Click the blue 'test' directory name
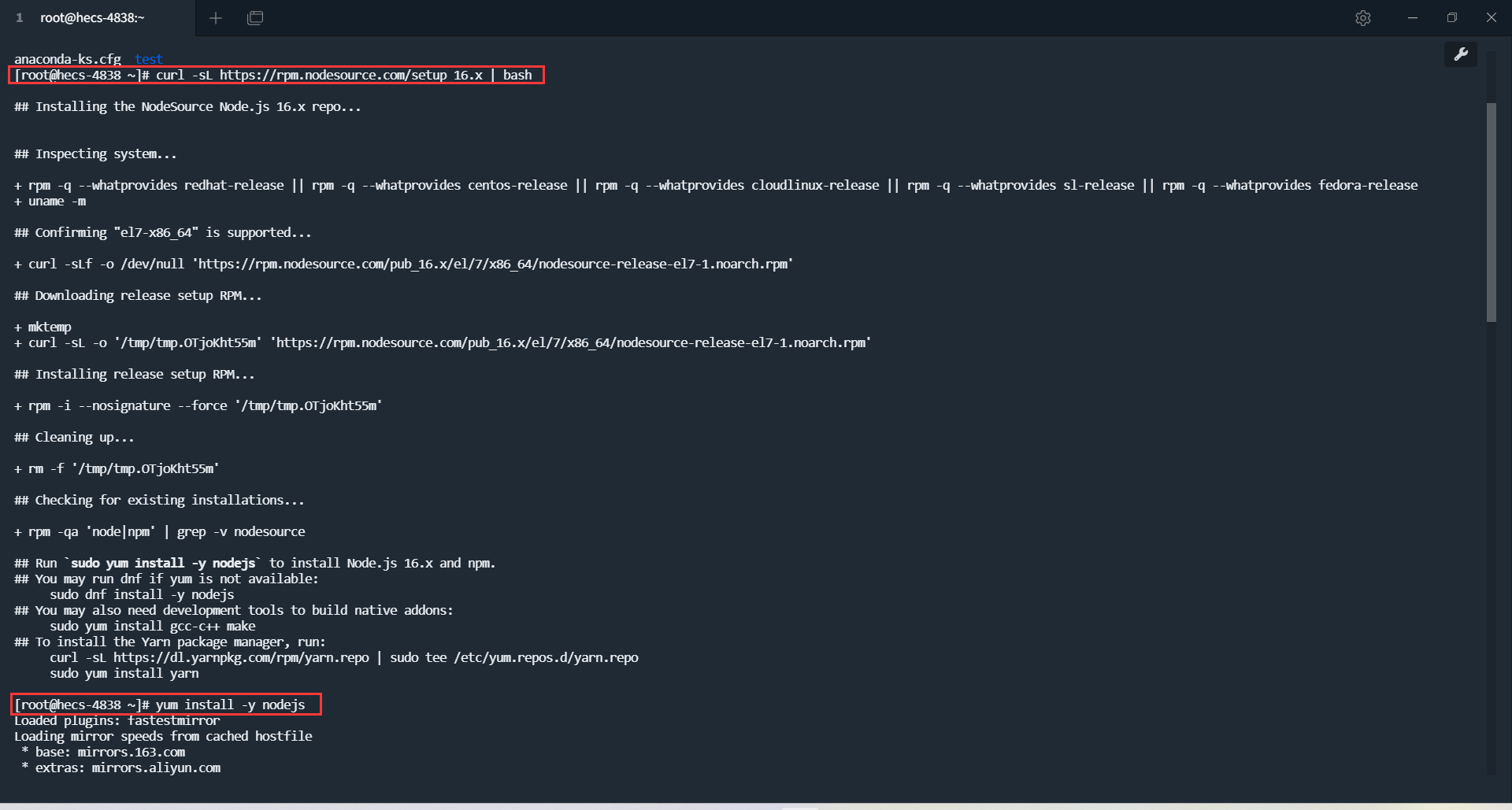This screenshot has height=810, width=1512. 149,59
